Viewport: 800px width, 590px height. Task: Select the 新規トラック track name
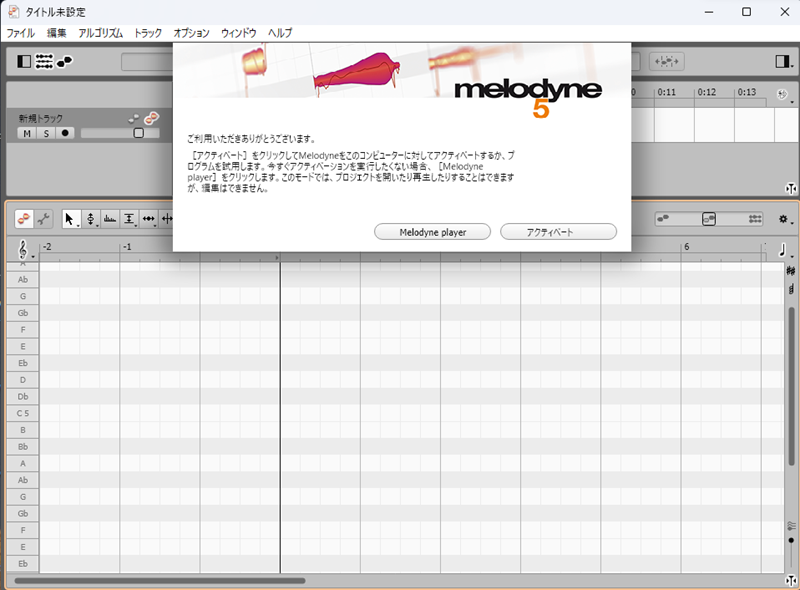click(41, 118)
